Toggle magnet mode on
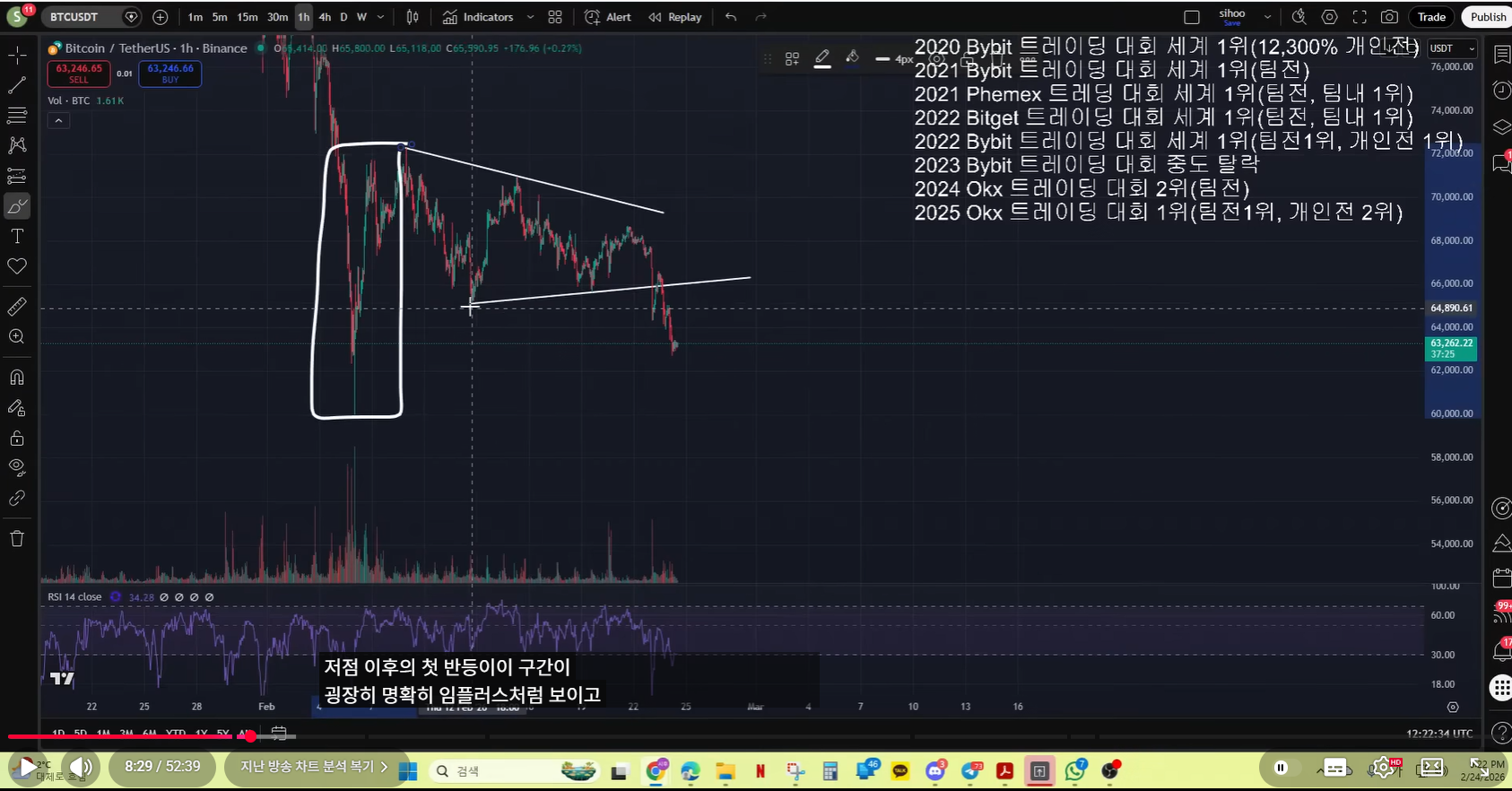The width and height of the screenshot is (1512, 791). [17, 378]
